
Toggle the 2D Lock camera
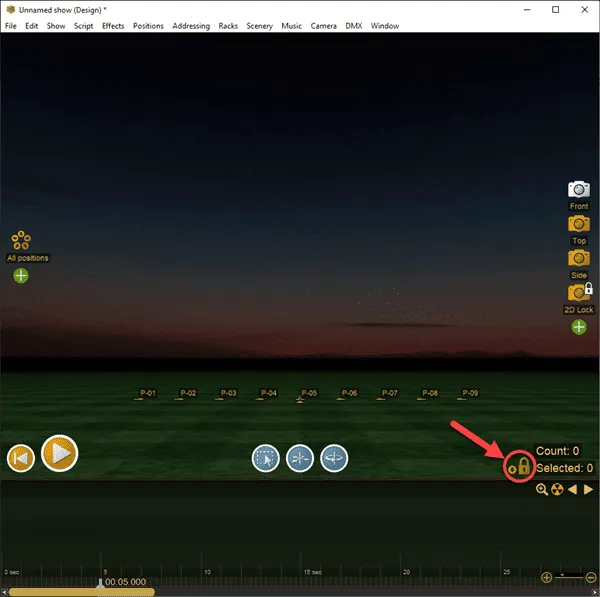pos(579,293)
